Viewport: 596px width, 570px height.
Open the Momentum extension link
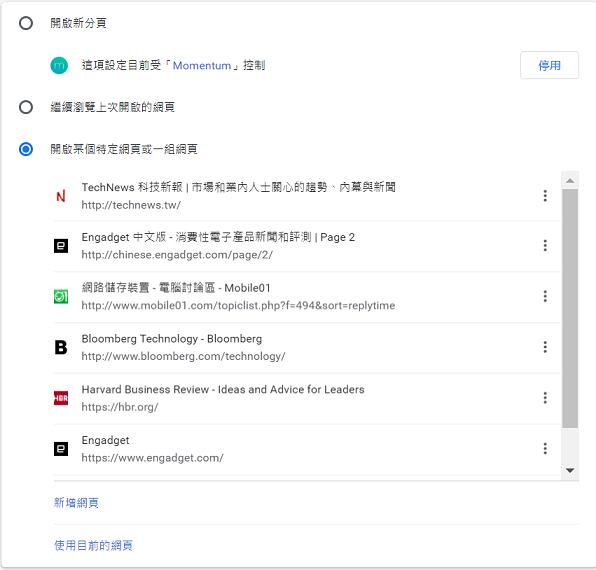point(202,65)
